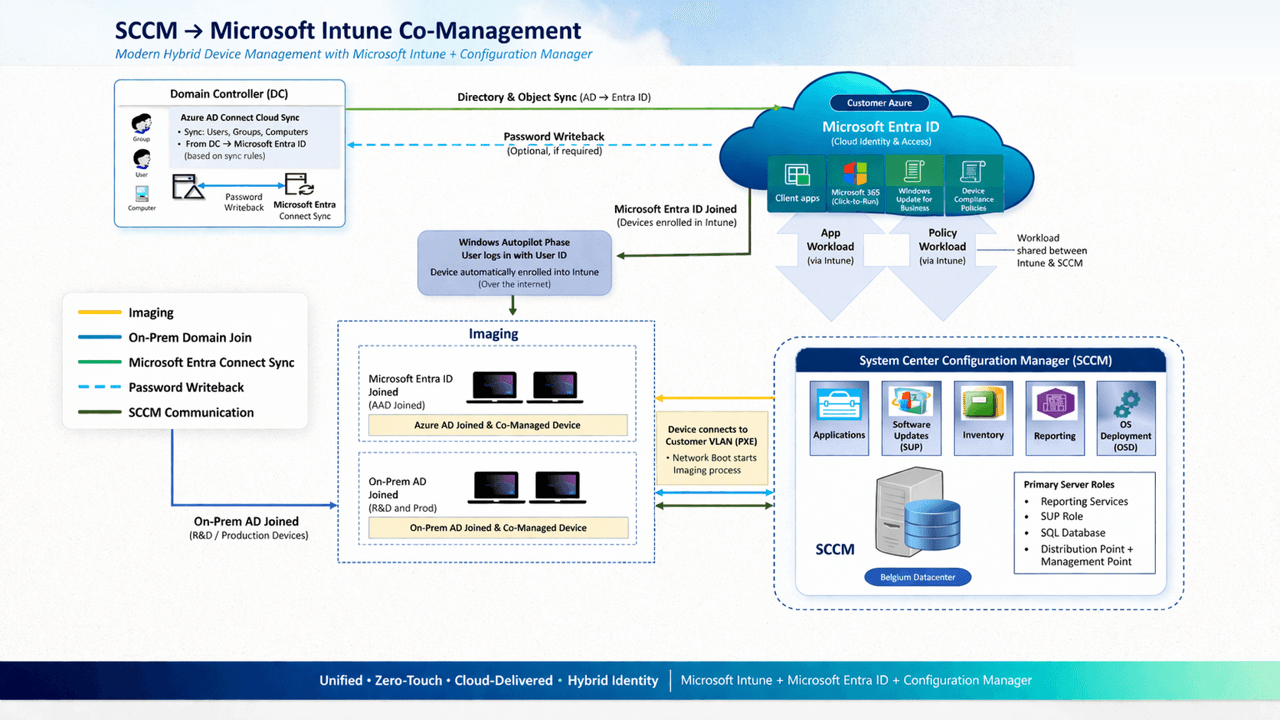Viewport: 1280px width, 720px height.
Task: Select the User avatar icon in Domain Controller
Action: (142, 158)
